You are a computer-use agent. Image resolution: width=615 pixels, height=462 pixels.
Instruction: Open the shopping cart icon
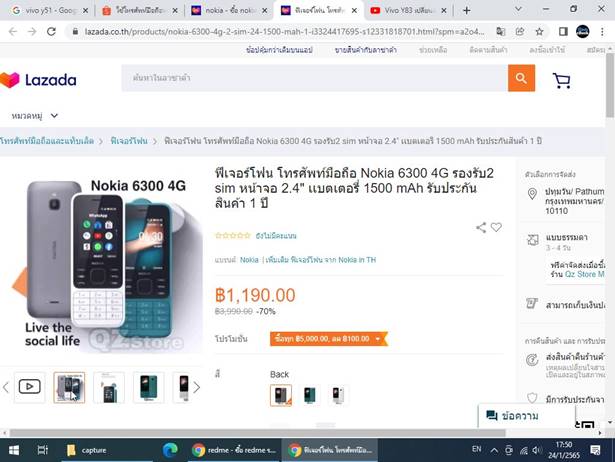click(561, 80)
